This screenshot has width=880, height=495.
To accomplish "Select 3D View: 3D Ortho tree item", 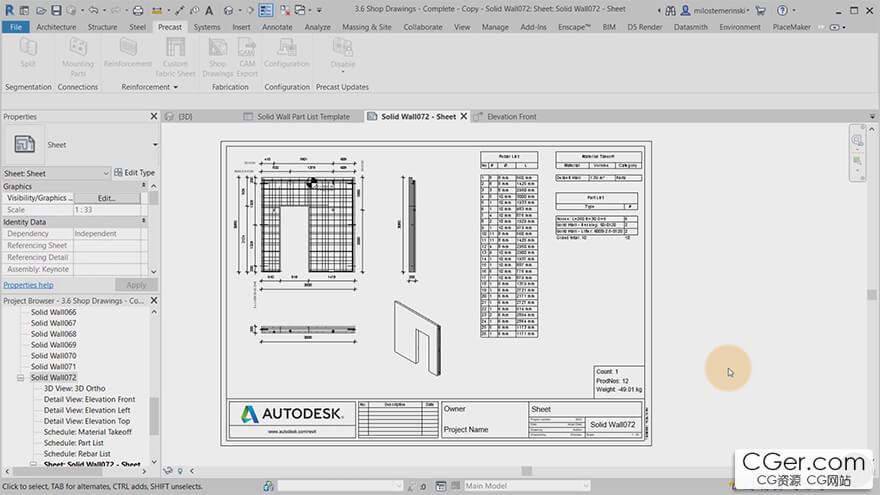I will pos(74,388).
